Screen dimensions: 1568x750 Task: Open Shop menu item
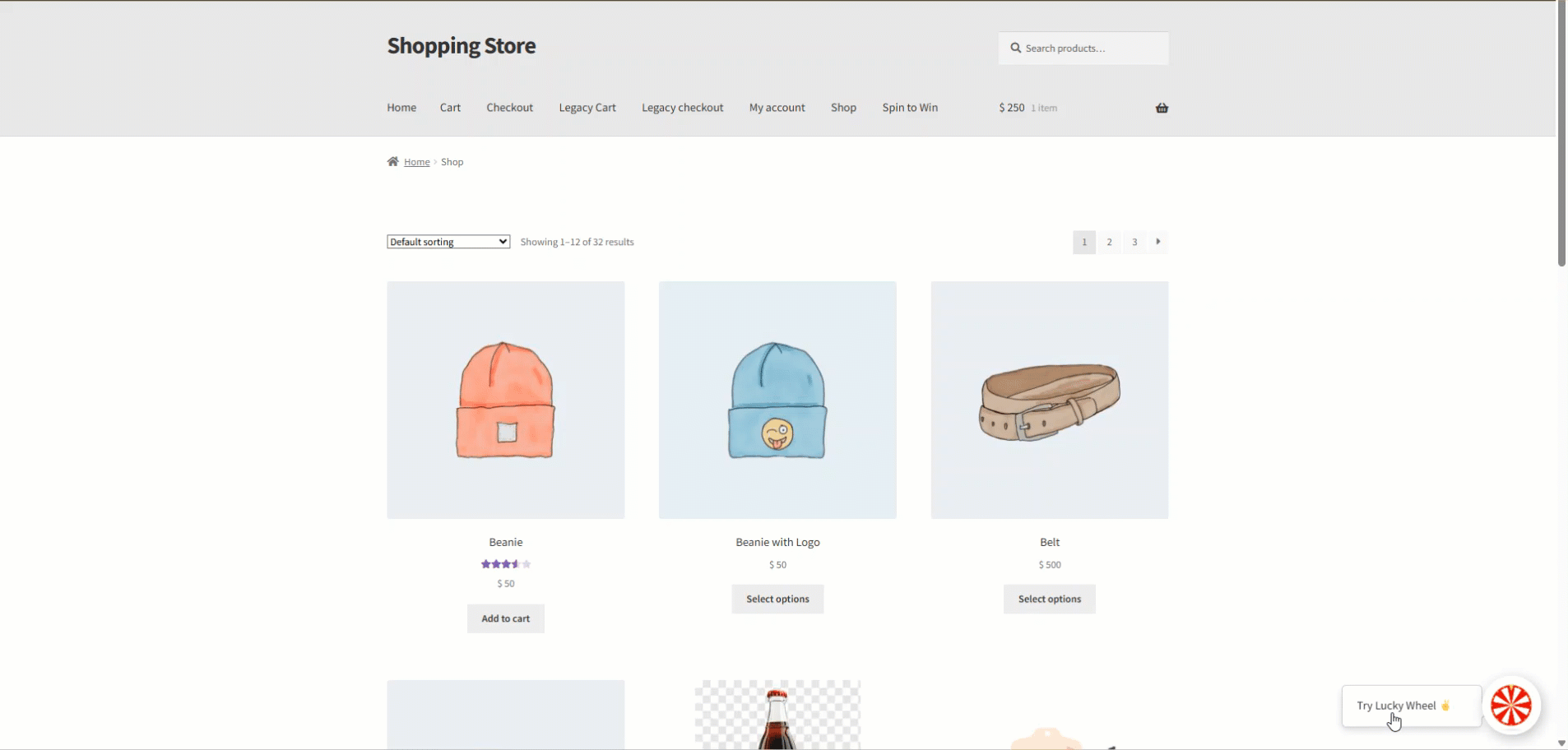coord(842,108)
